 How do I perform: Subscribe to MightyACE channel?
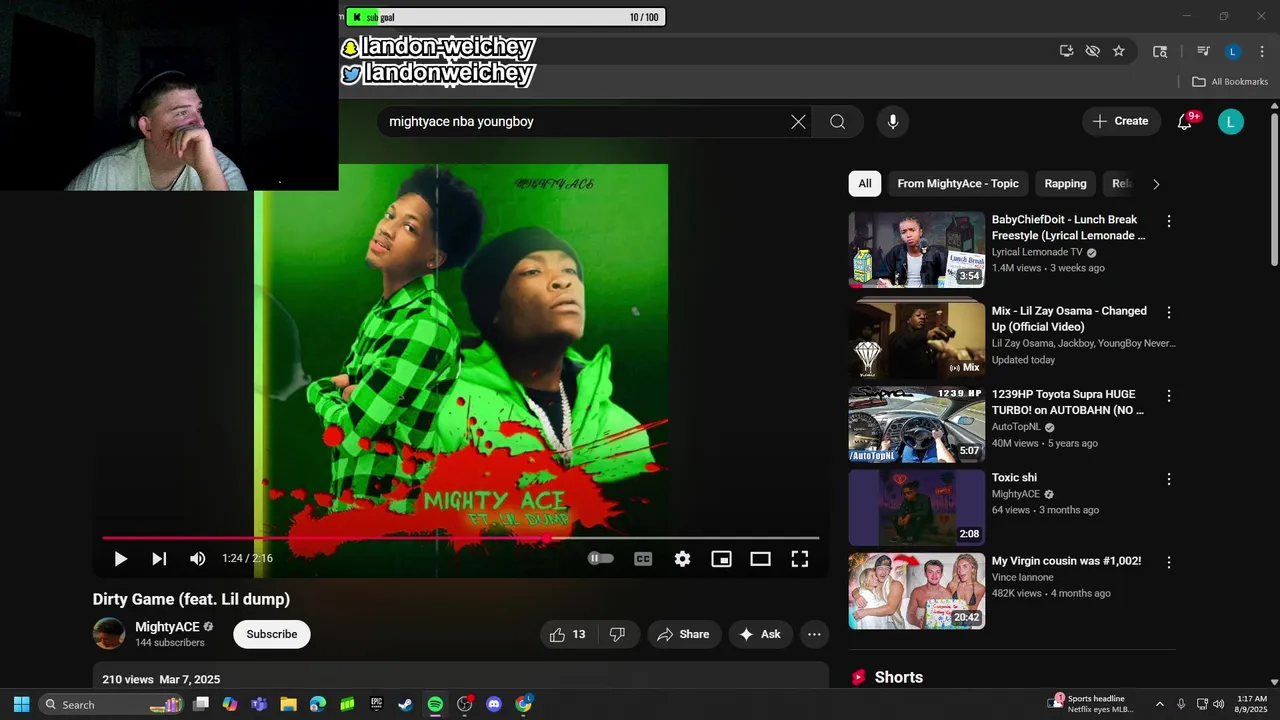tap(272, 634)
